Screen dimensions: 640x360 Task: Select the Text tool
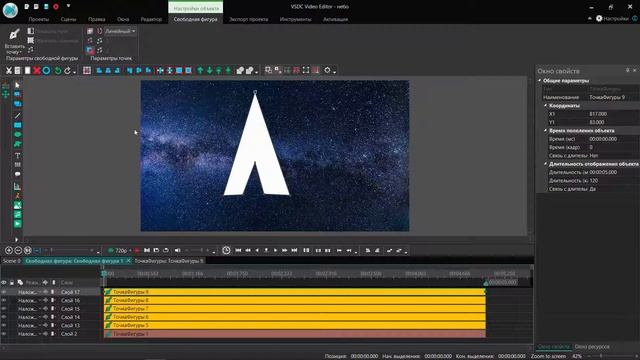17,156
